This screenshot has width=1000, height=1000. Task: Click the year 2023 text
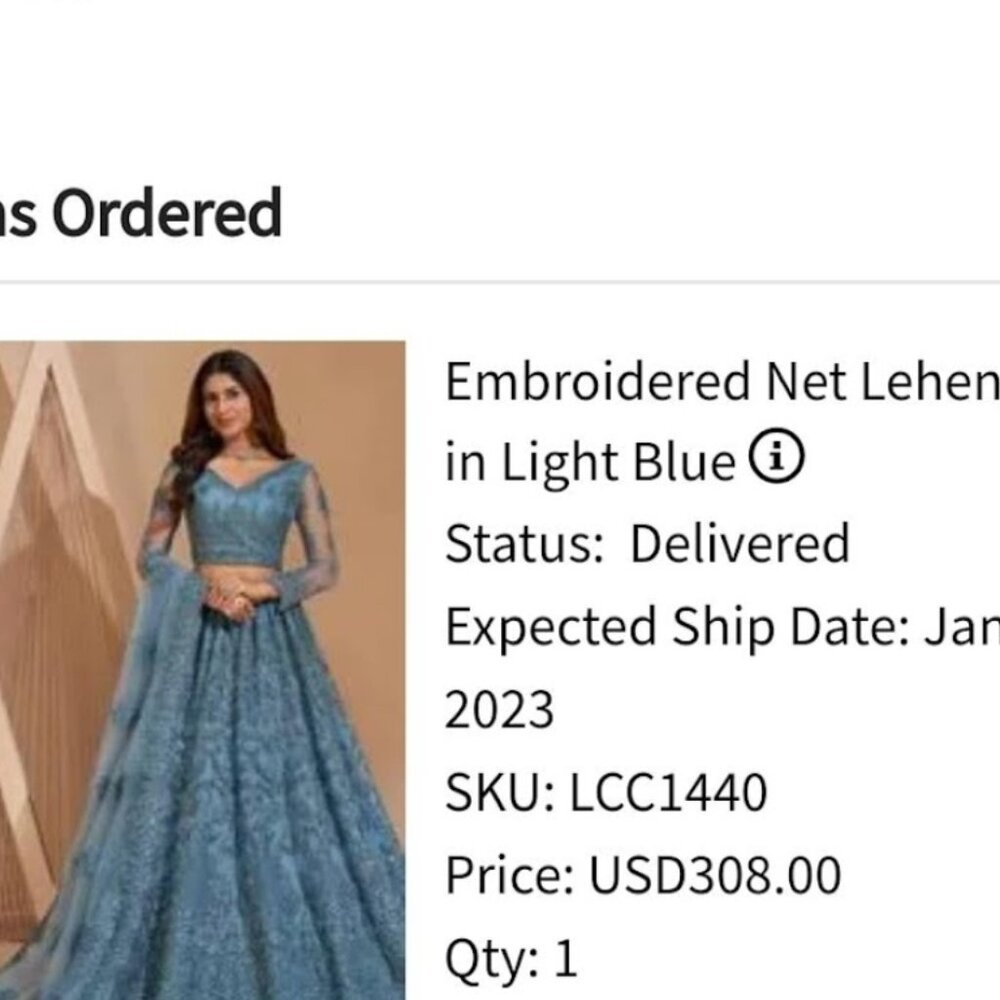[499, 710]
